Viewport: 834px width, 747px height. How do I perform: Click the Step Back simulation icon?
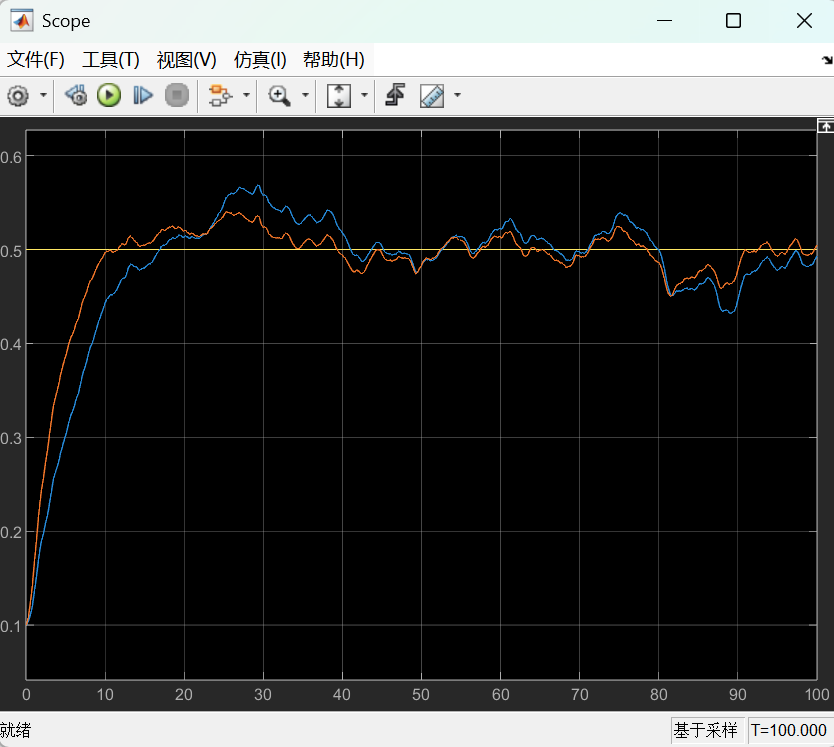(76, 96)
